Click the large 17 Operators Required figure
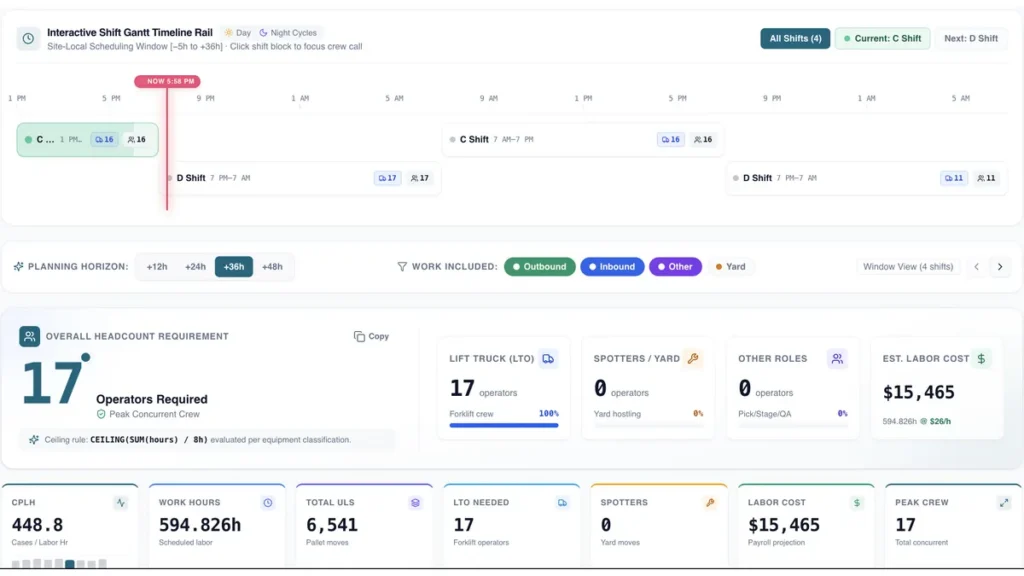Viewport: 1024px width, 576px height. coord(52,383)
